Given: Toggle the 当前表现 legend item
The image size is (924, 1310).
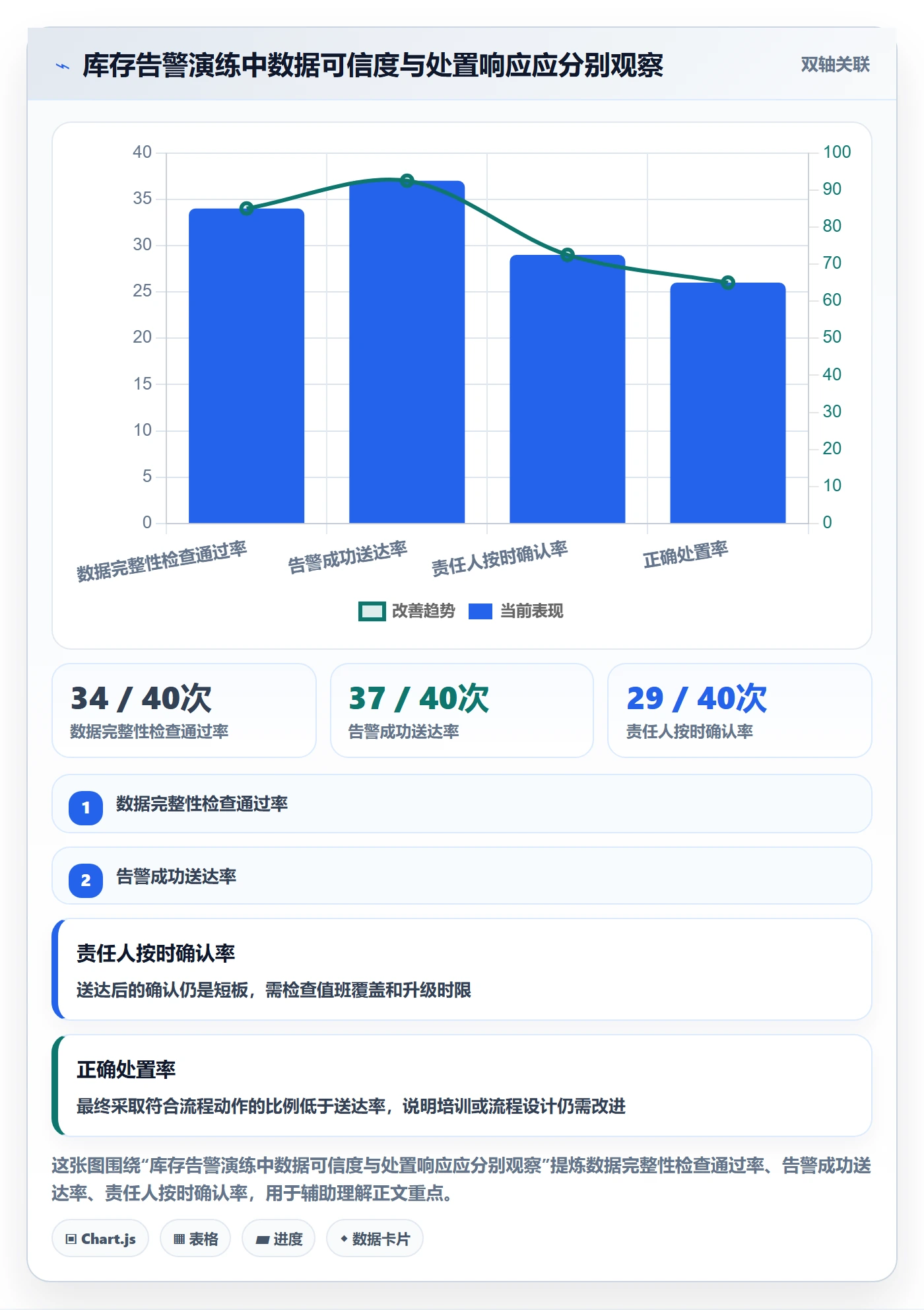Looking at the screenshot, I should 516,611.
